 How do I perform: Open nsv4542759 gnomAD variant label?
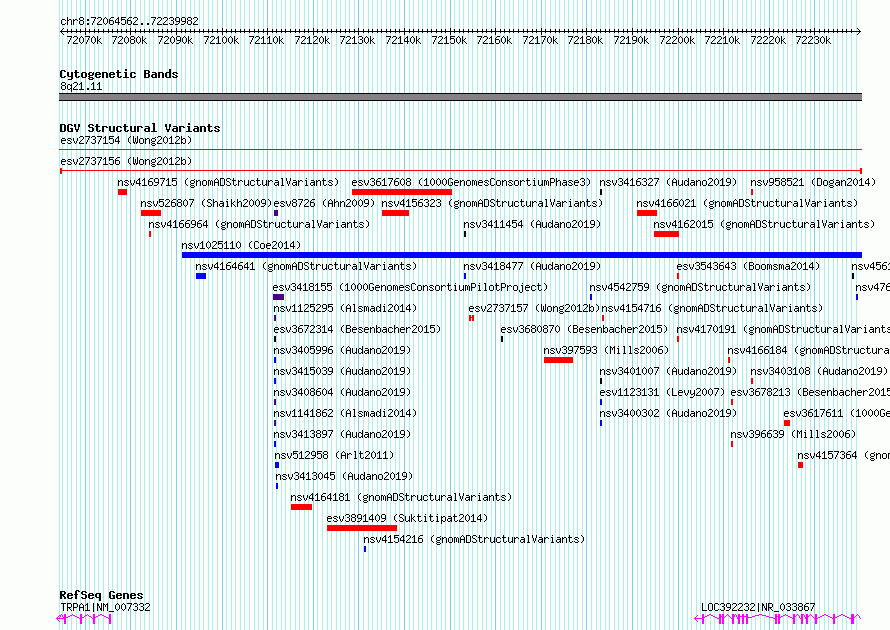[x=700, y=287]
